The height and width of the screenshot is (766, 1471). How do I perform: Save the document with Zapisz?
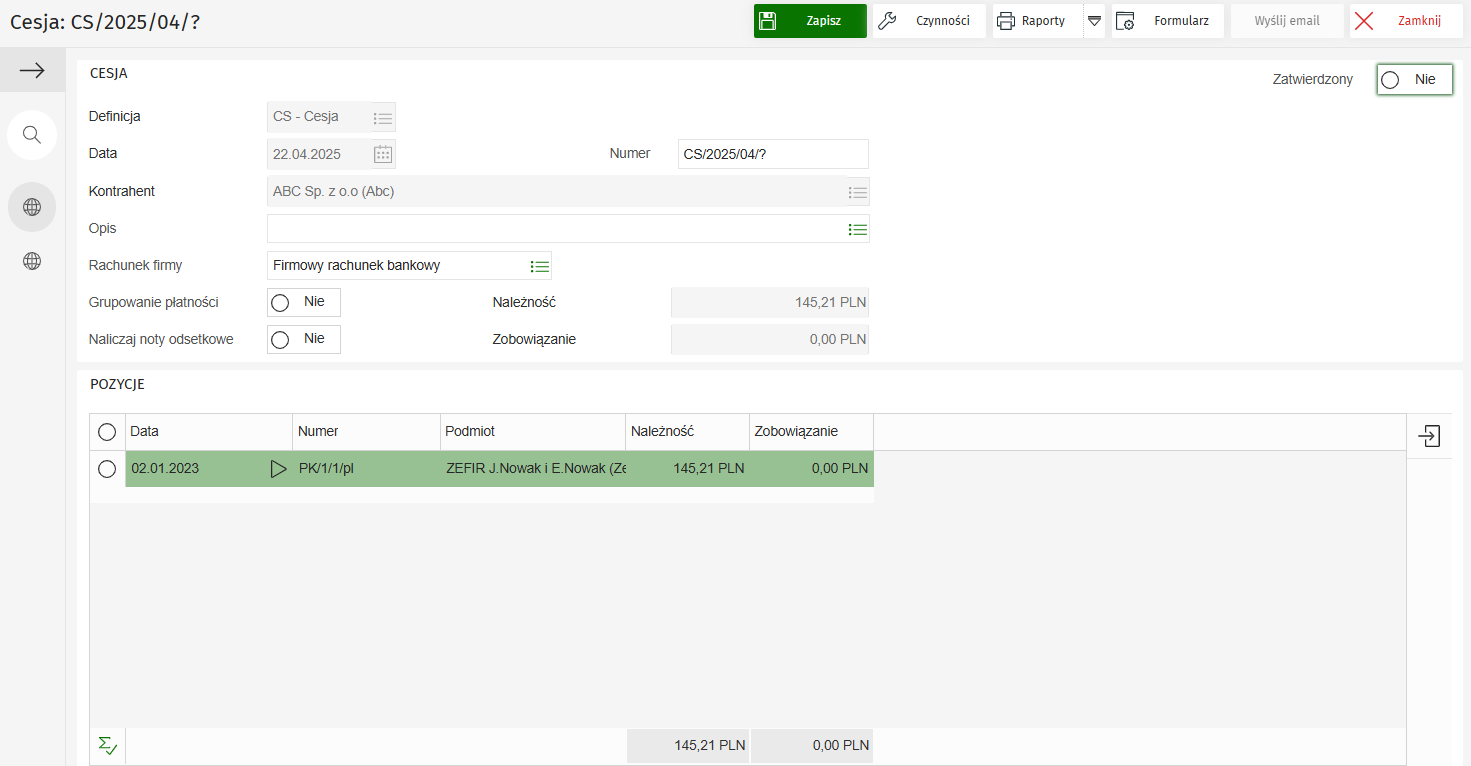click(x=810, y=21)
